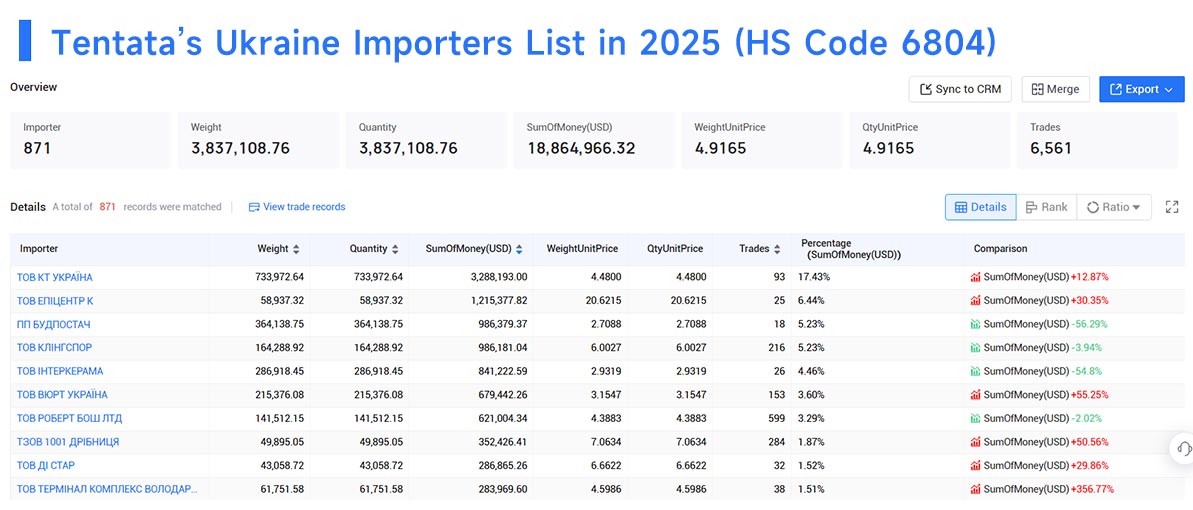Image resolution: width=1193 pixels, height=510 pixels.
Task: Click the +356.77% comparison value
Action: coord(1093,489)
